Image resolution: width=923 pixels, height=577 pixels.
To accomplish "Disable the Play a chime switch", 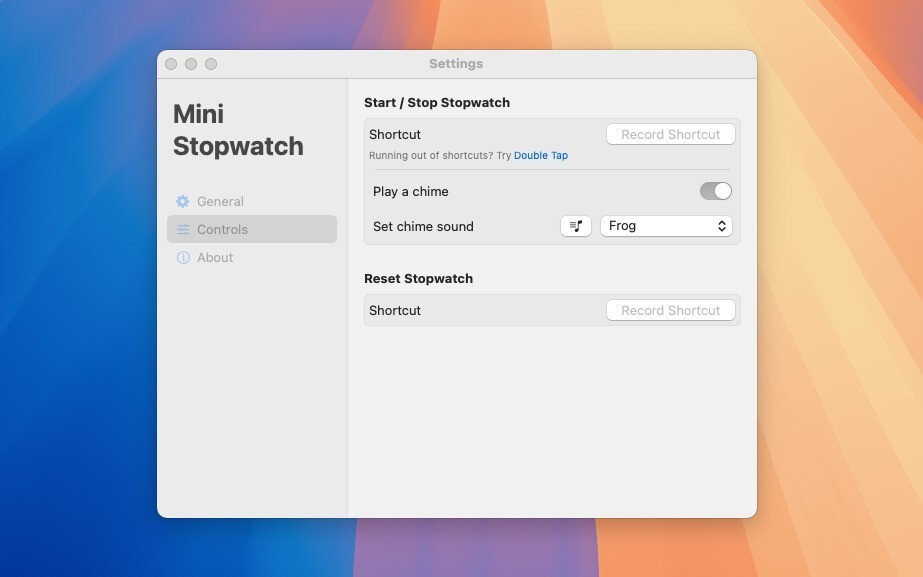I will tap(715, 191).
